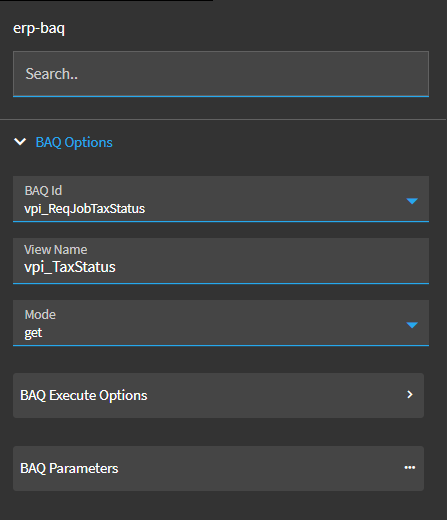Edit the View Name field
447x520 pixels.
click(221, 261)
